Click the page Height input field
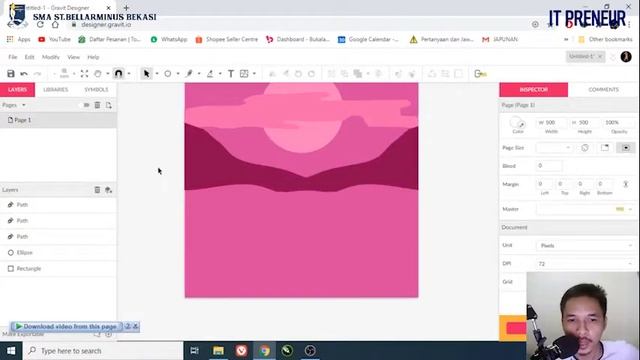Image resolution: width=640 pixels, height=360 pixels. pos(584,122)
